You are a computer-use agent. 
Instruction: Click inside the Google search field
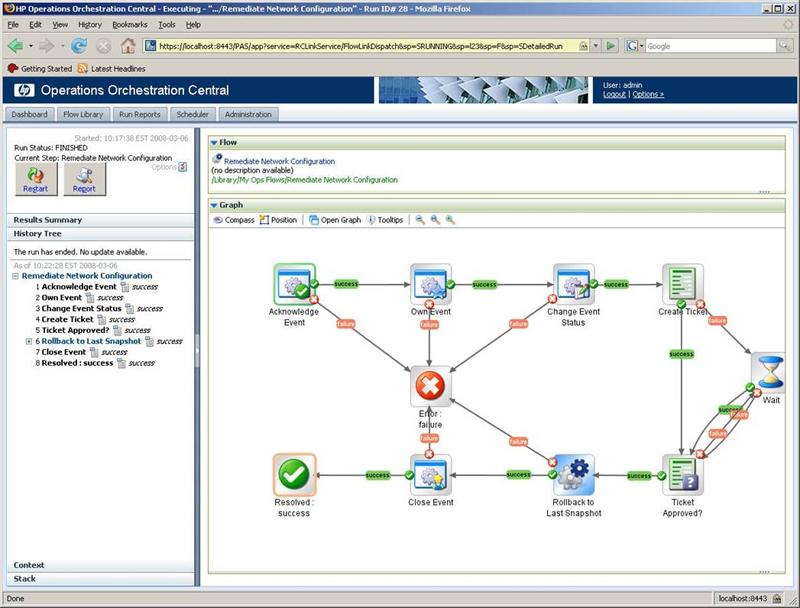pos(711,46)
